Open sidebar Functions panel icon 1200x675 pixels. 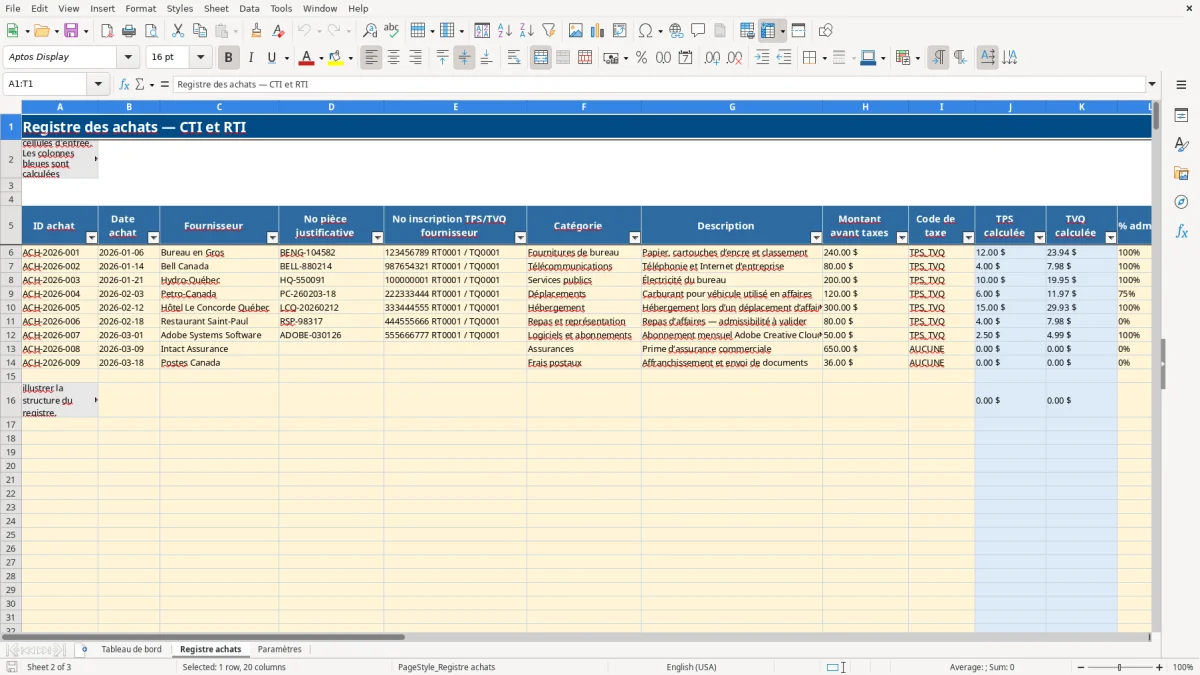click(1181, 231)
